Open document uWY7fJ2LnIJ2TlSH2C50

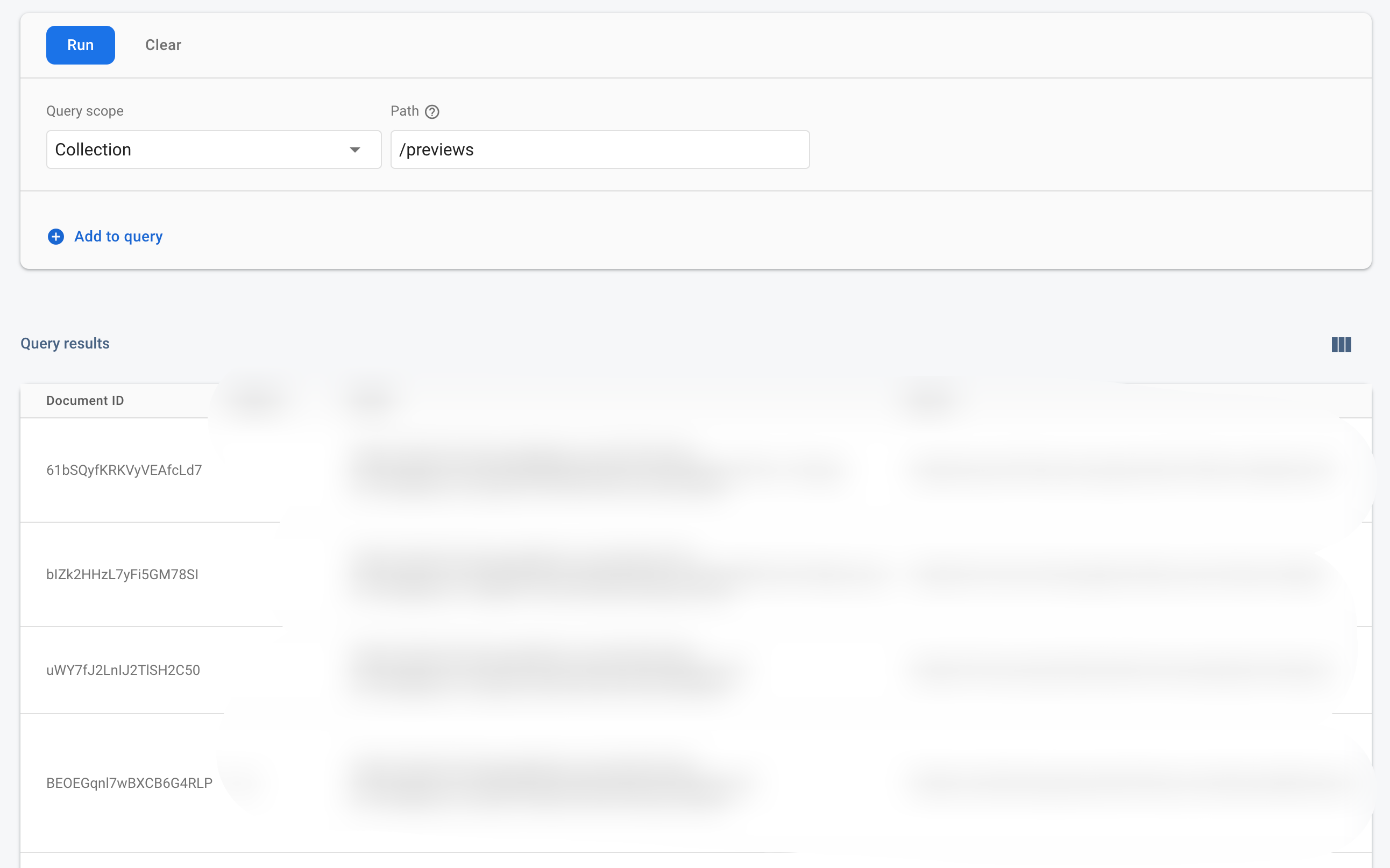pyautogui.click(x=122, y=670)
